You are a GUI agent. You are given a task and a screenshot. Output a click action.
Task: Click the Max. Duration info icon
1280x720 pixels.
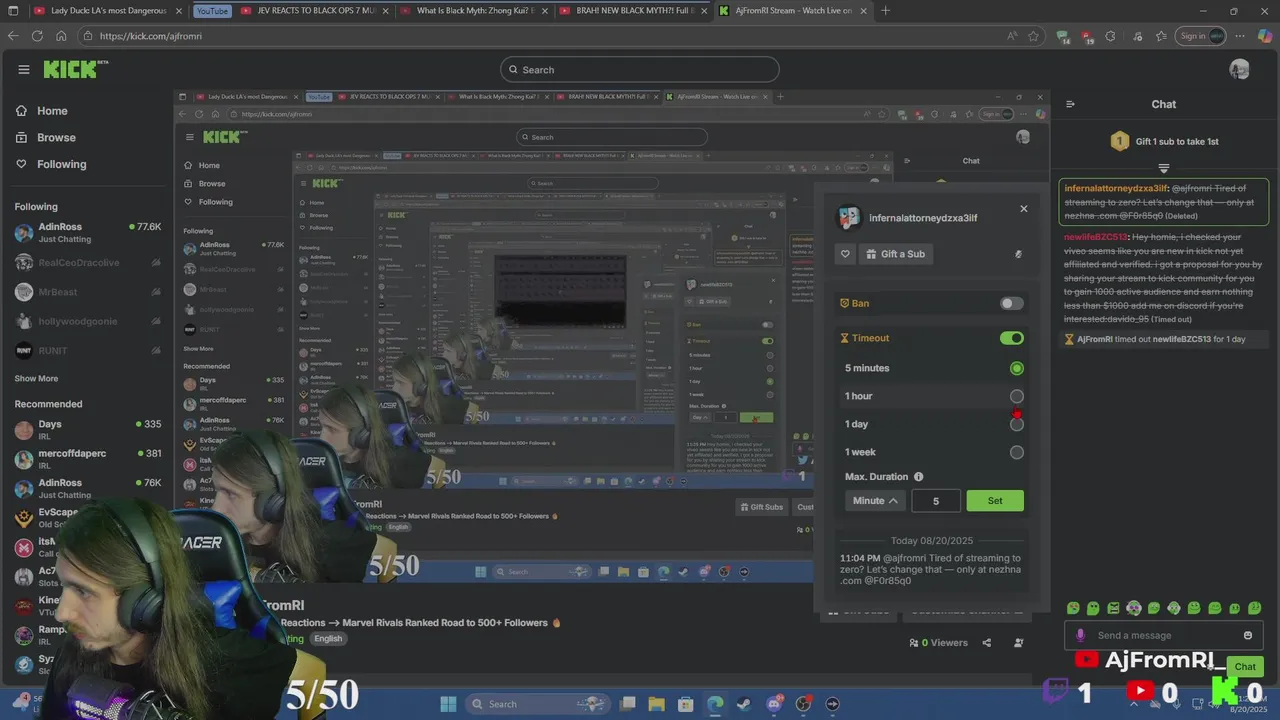918,477
